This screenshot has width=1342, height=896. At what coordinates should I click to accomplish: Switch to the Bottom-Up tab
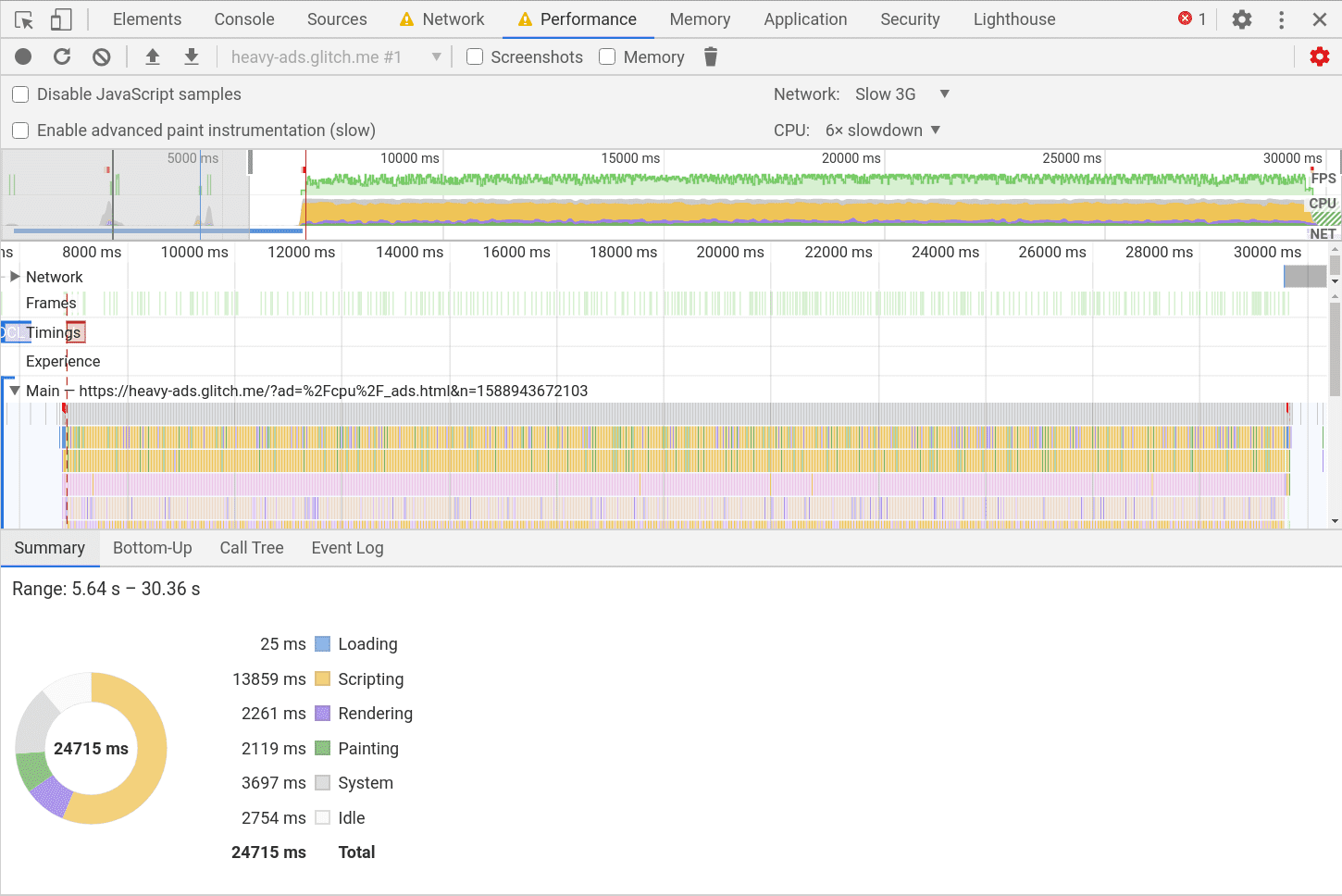pos(152,548)
